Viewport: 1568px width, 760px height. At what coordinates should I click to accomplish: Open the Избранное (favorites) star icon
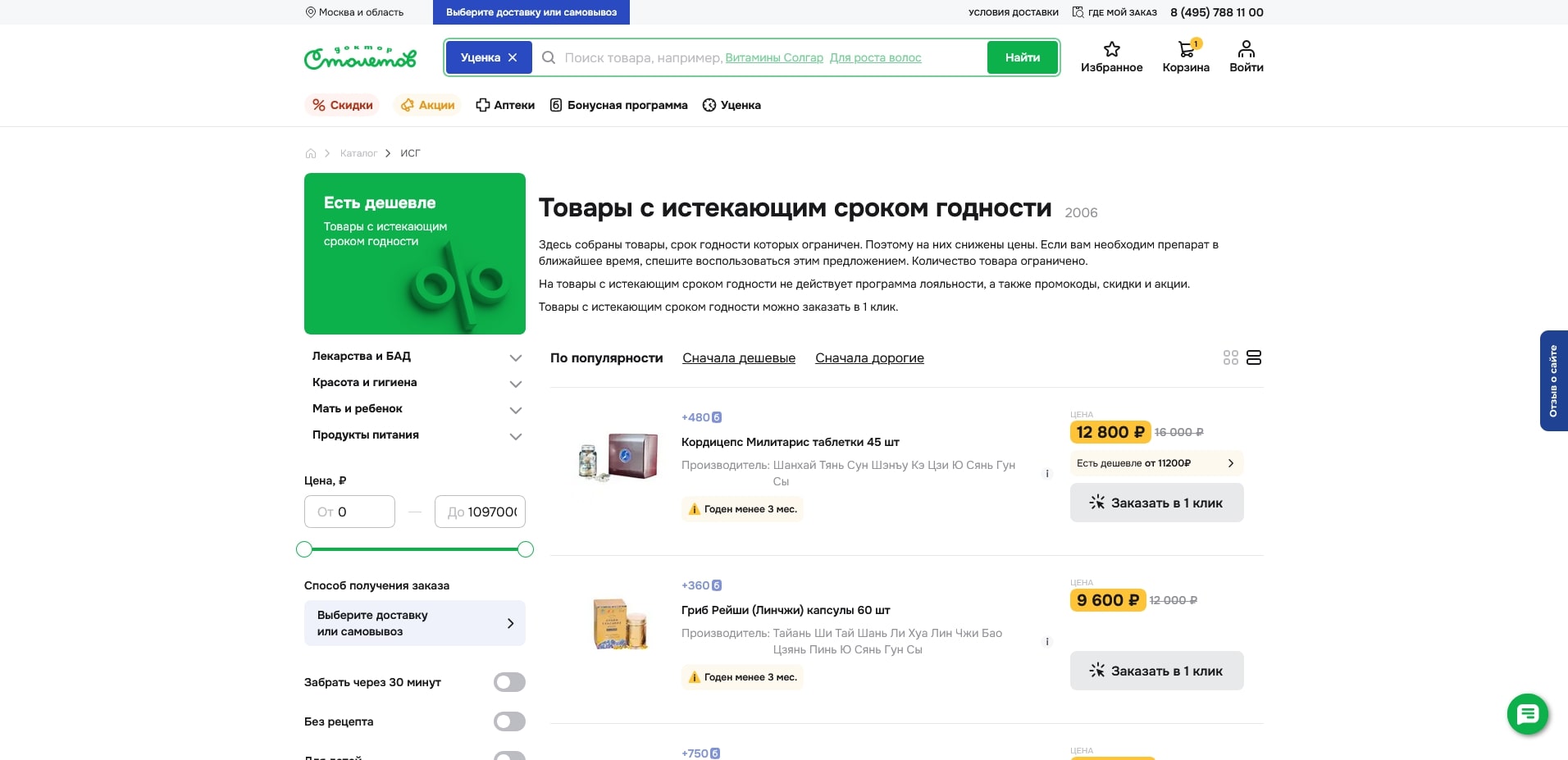(1111, 49)
